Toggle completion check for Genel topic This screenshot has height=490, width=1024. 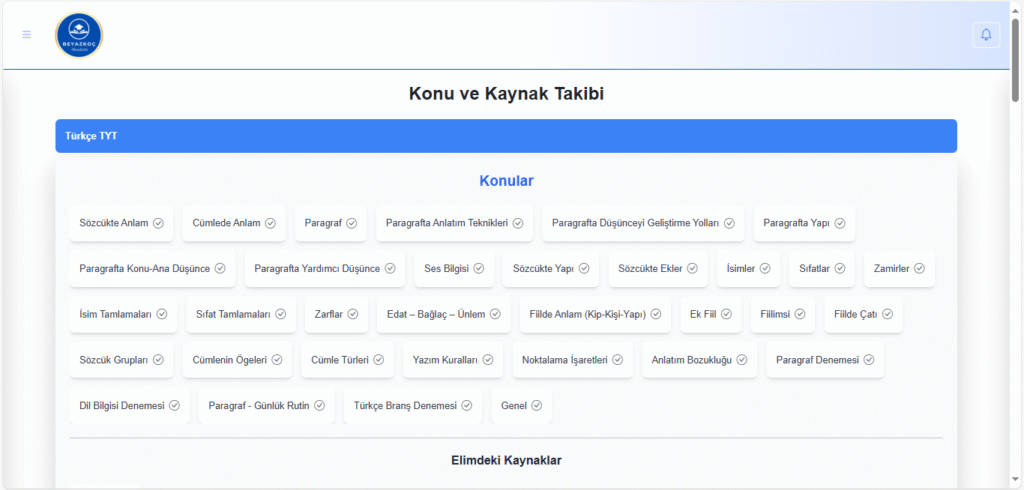click(537, 406)
